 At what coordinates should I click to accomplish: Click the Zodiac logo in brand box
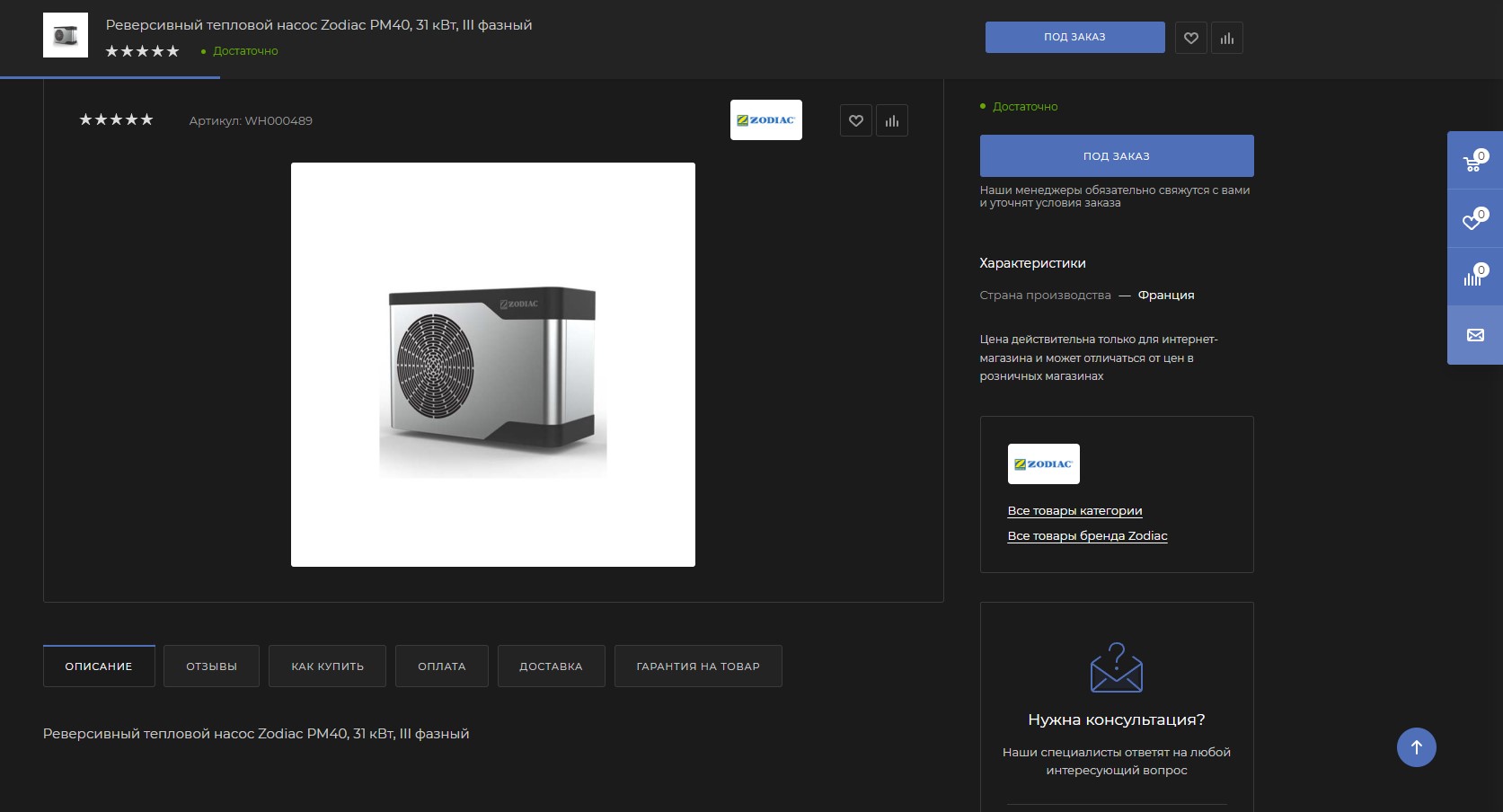click(1044, 464)
